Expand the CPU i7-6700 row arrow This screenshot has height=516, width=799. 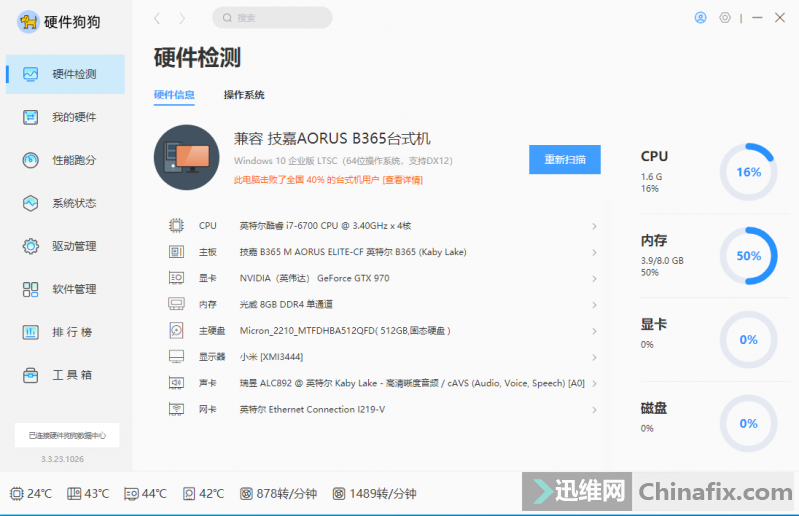[x=594, y=226]
